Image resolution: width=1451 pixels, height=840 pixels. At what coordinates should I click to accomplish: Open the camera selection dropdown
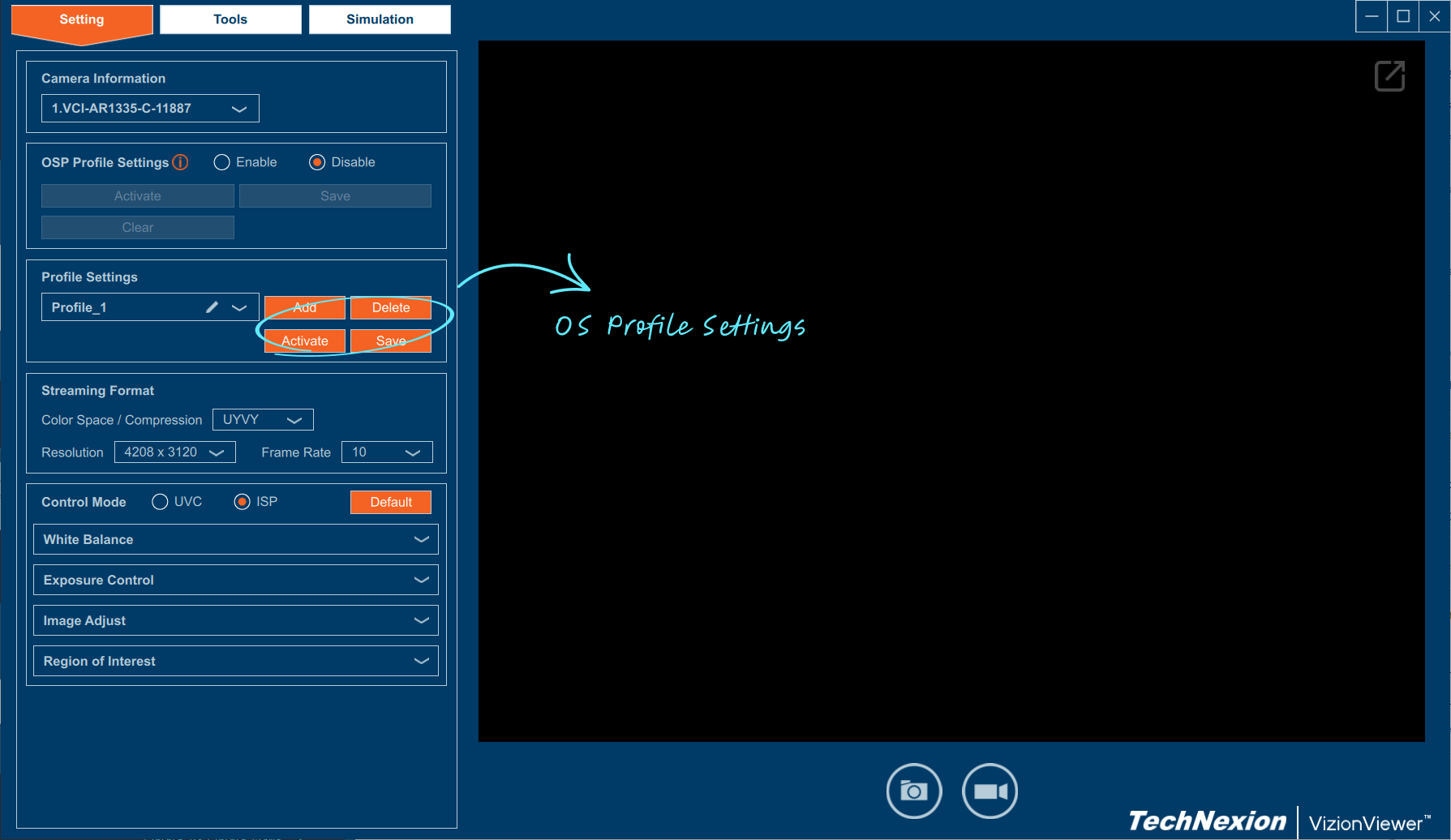(150, 109)
